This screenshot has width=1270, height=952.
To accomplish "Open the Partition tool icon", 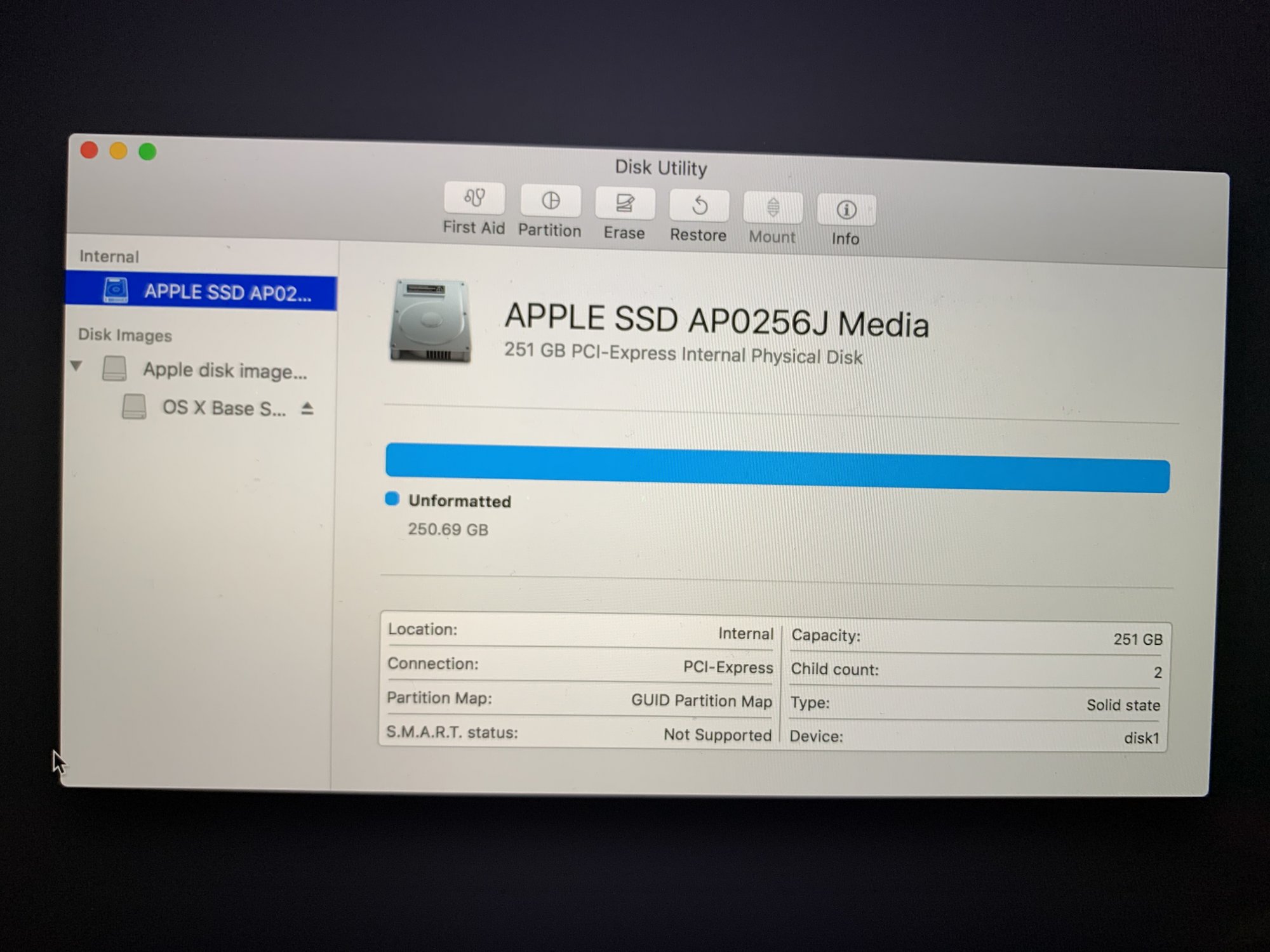I will (550, 201).
